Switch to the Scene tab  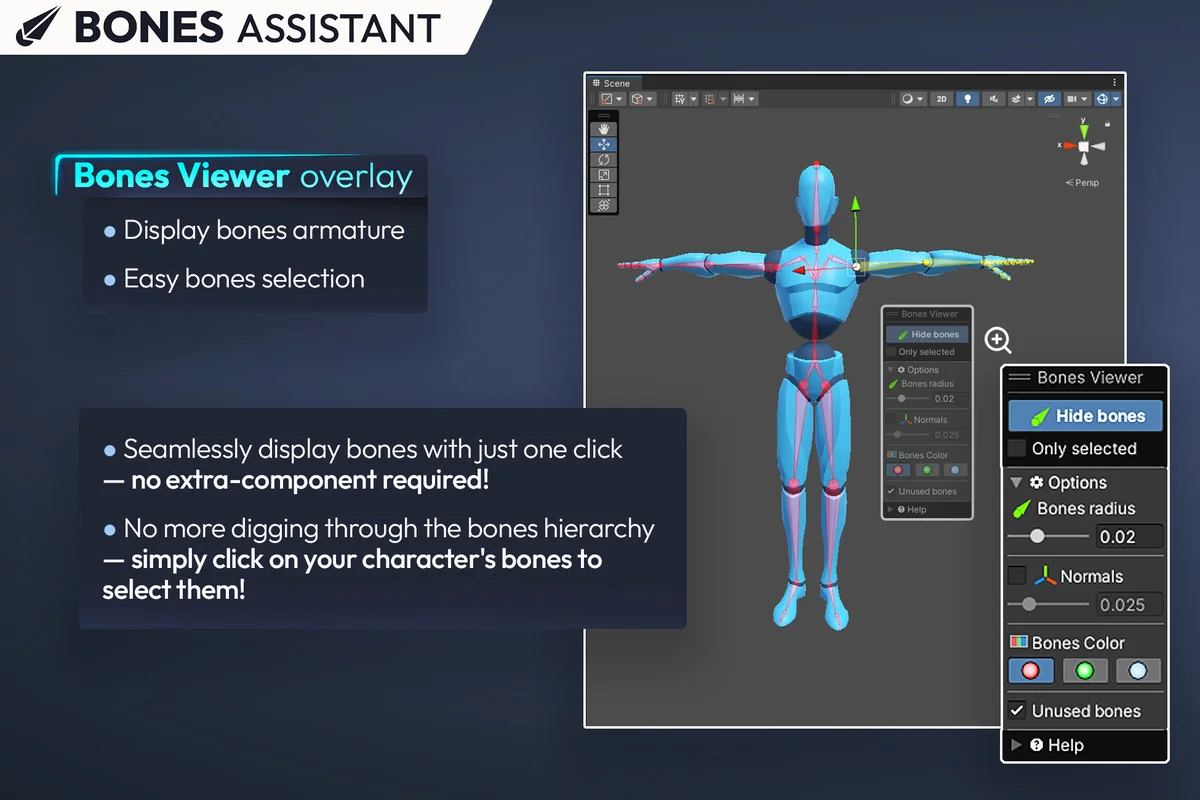615,83
